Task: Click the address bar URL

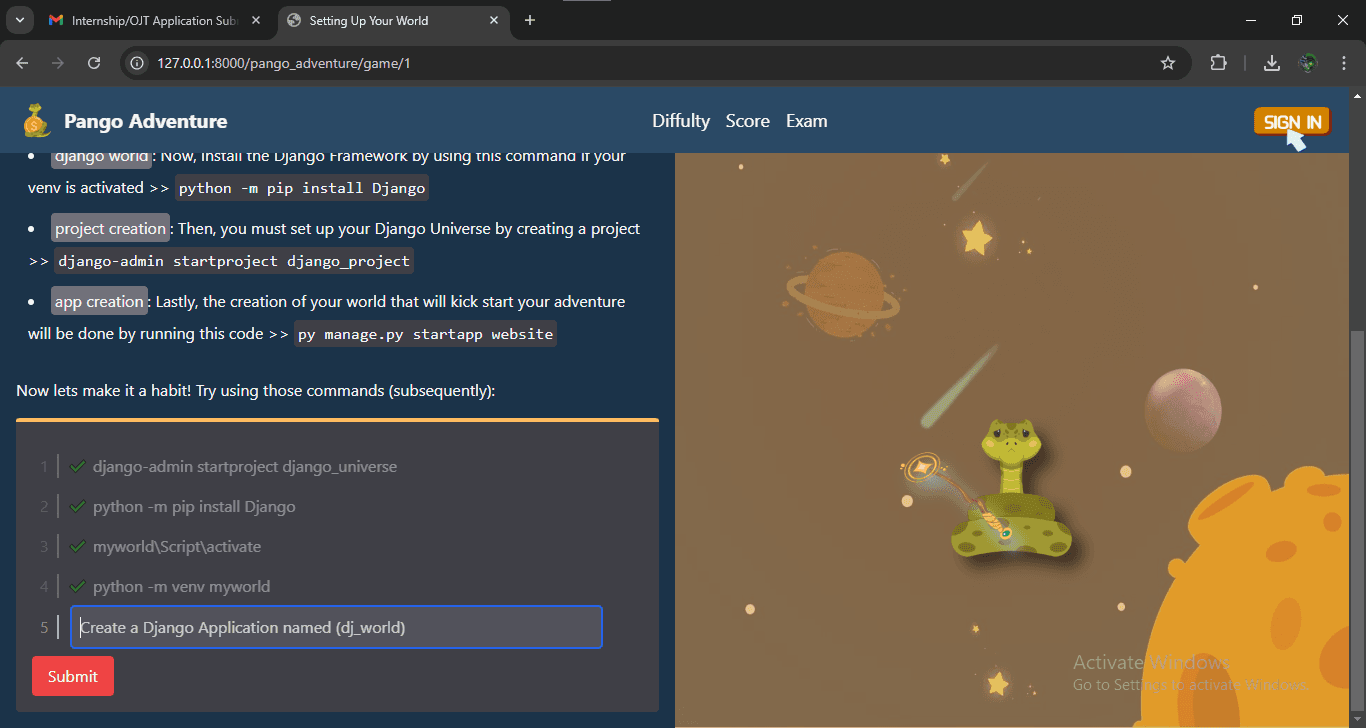Action: (284, 63)
